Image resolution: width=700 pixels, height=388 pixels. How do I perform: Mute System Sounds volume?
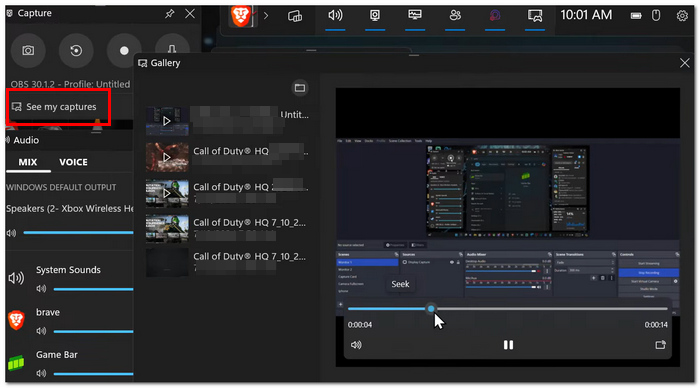point(41,289)
